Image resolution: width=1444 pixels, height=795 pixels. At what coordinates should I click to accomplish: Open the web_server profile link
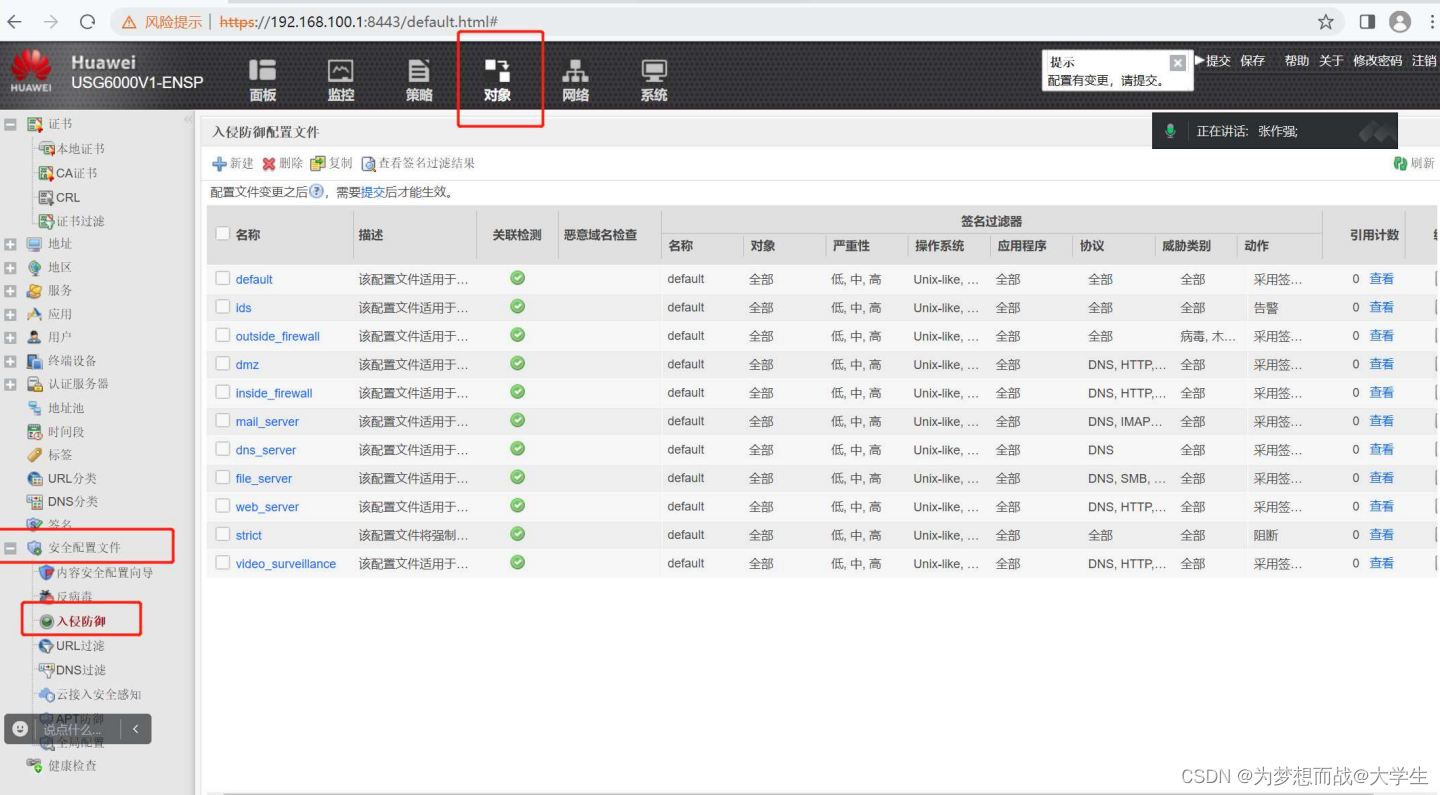(266, 506)
